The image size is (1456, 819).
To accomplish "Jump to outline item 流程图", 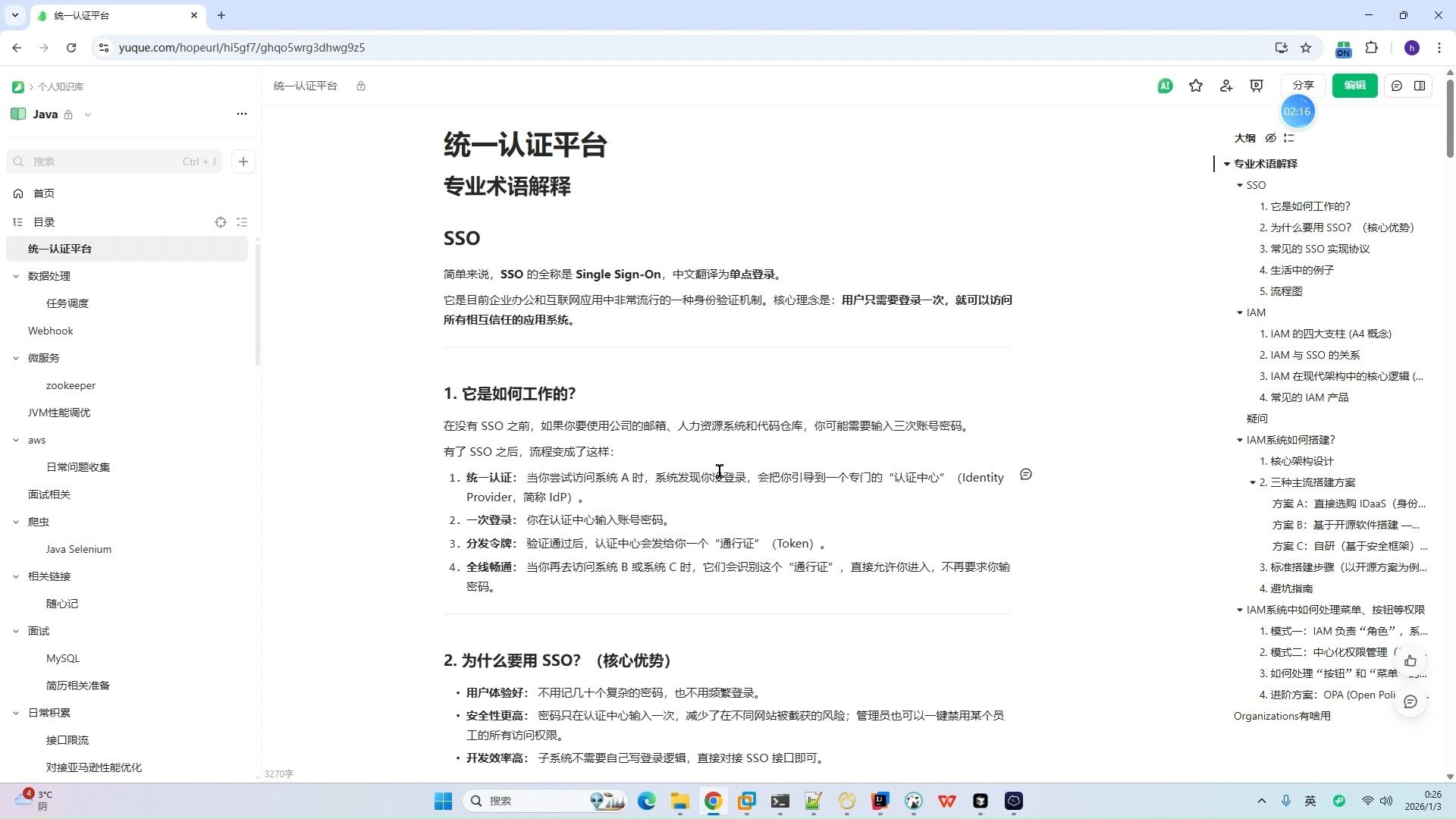I will (x=1281, y=291).
